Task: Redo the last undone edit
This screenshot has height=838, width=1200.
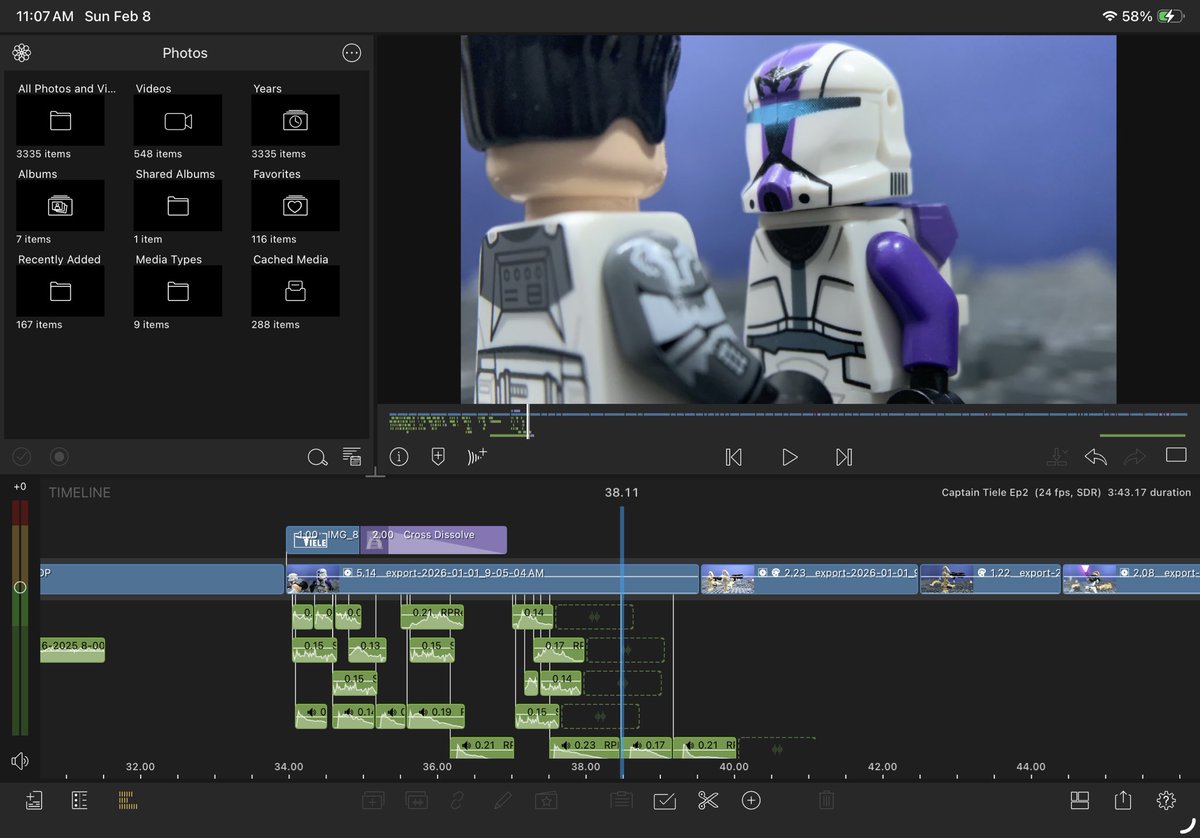Action: (1135, 457)
